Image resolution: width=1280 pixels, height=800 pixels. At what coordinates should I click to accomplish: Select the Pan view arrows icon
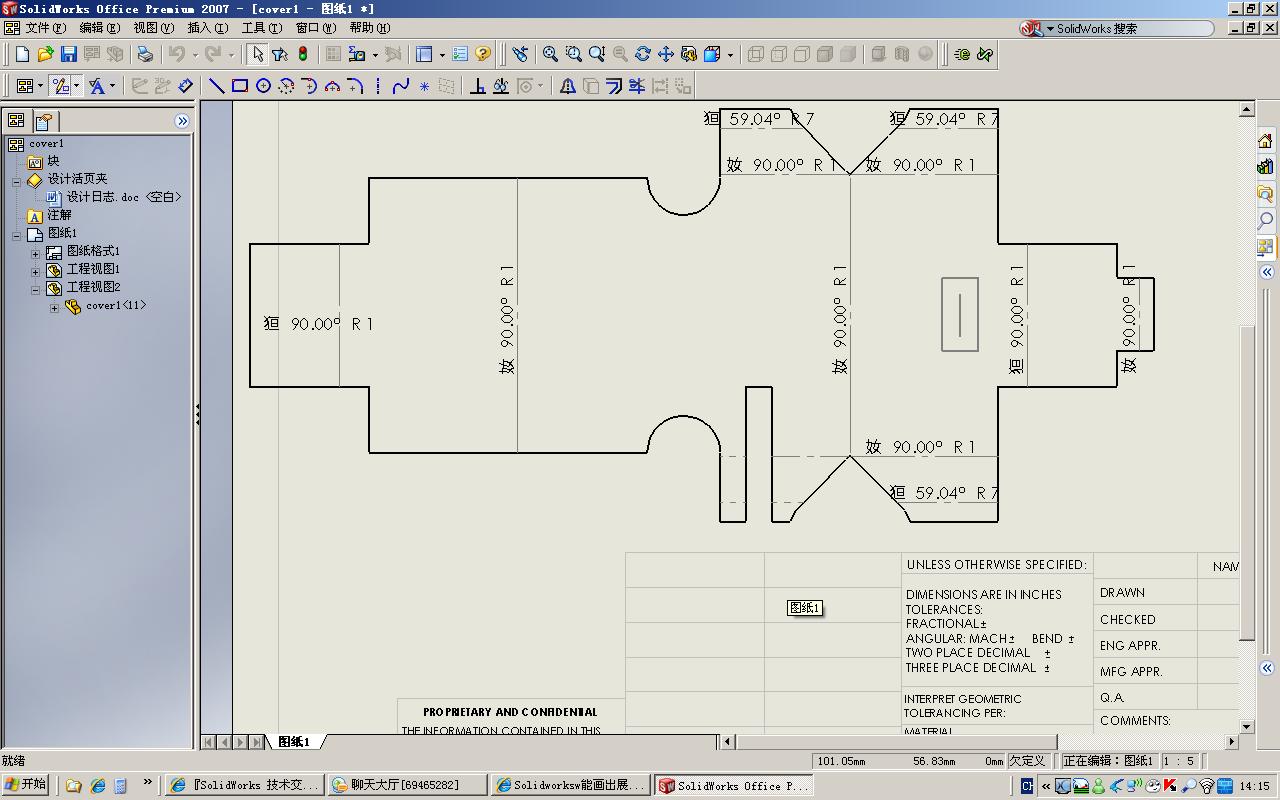(x=666, y=54)
